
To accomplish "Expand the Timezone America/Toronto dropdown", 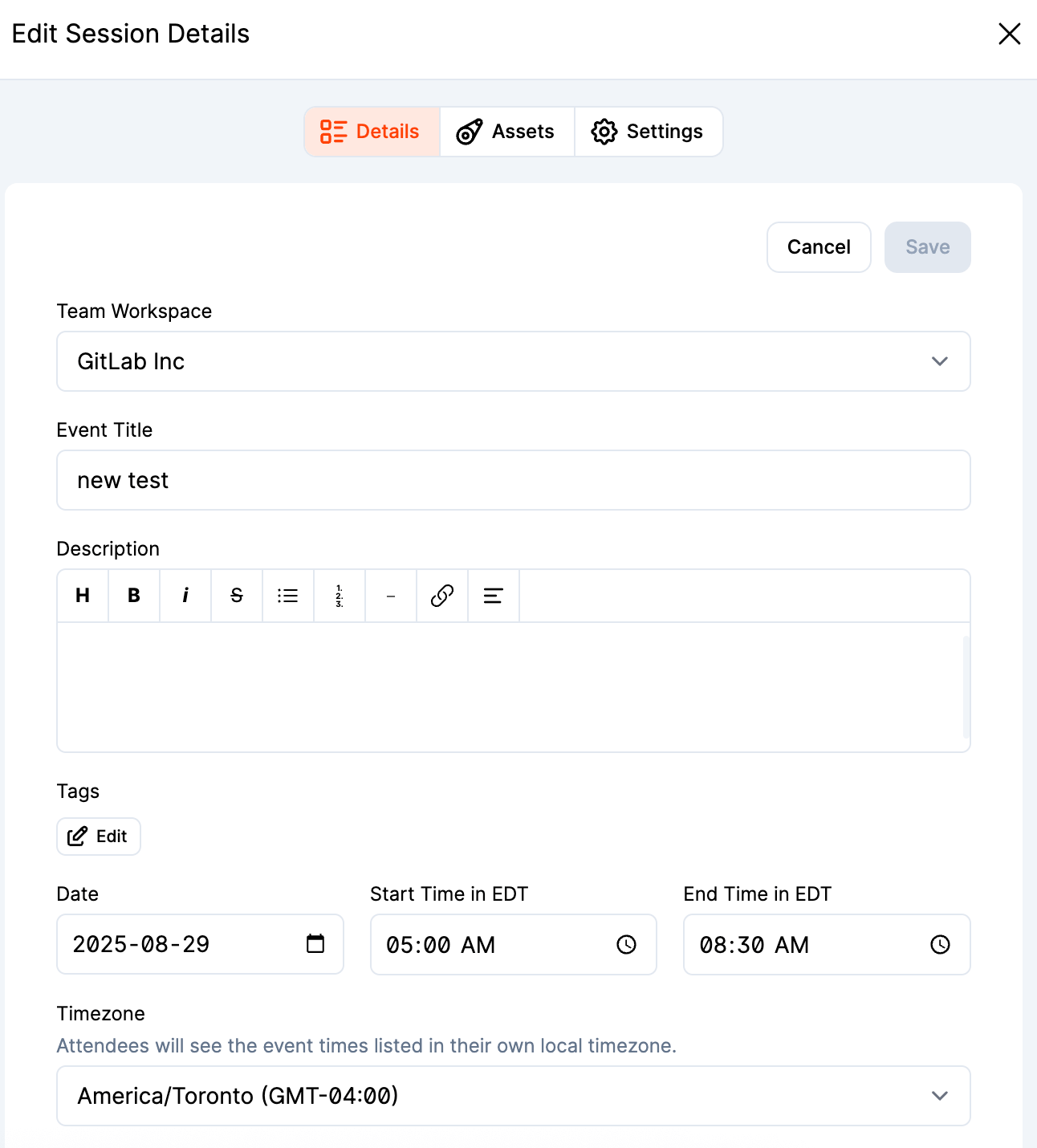I will tap(514, 1096).
